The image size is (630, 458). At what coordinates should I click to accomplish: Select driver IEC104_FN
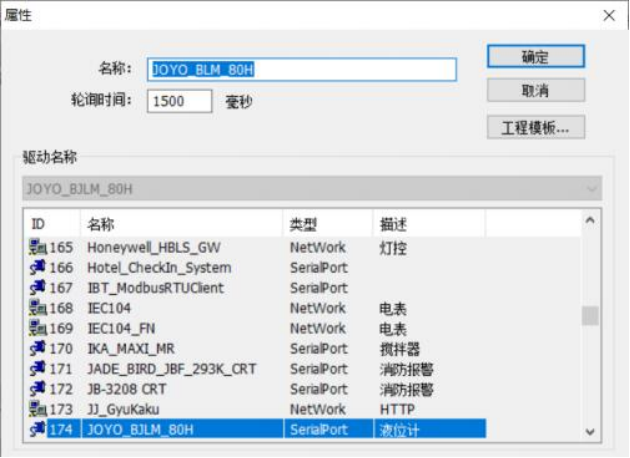[121, 328]
